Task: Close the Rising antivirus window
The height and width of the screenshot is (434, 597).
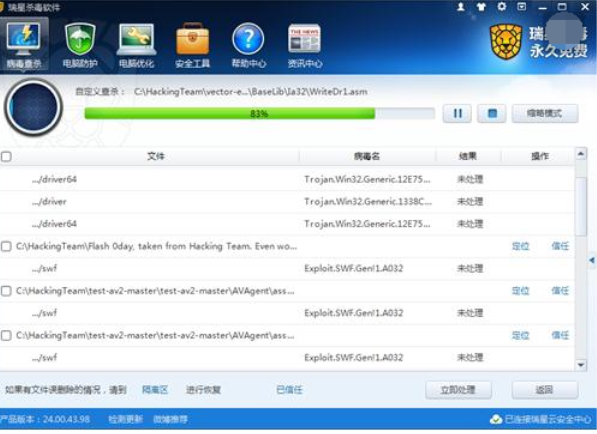Action: click(585, 6)
